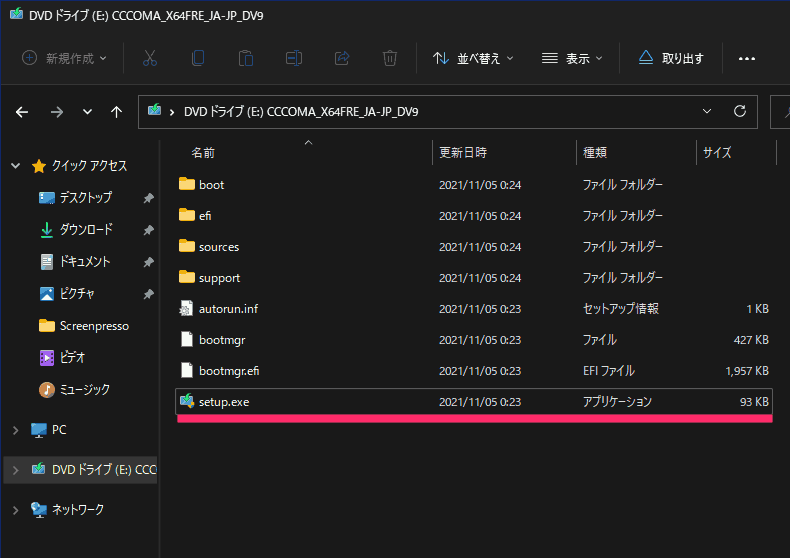The width and height of the screenshot is (790, 558).
Task: Open ドキュメント in sidebar
Action: click(85, 261)
